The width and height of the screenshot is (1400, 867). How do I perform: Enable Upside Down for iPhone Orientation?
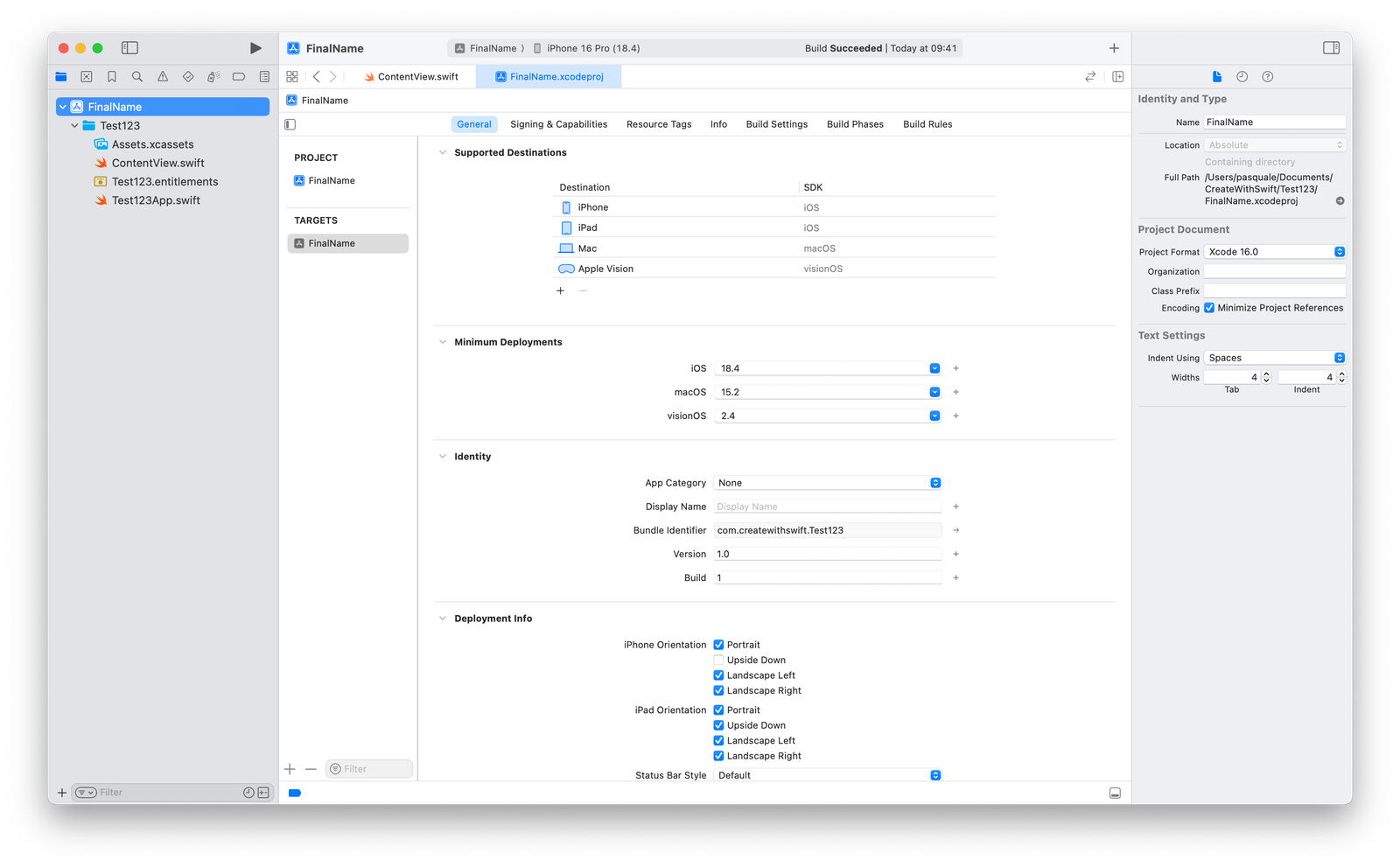point(719,660)
